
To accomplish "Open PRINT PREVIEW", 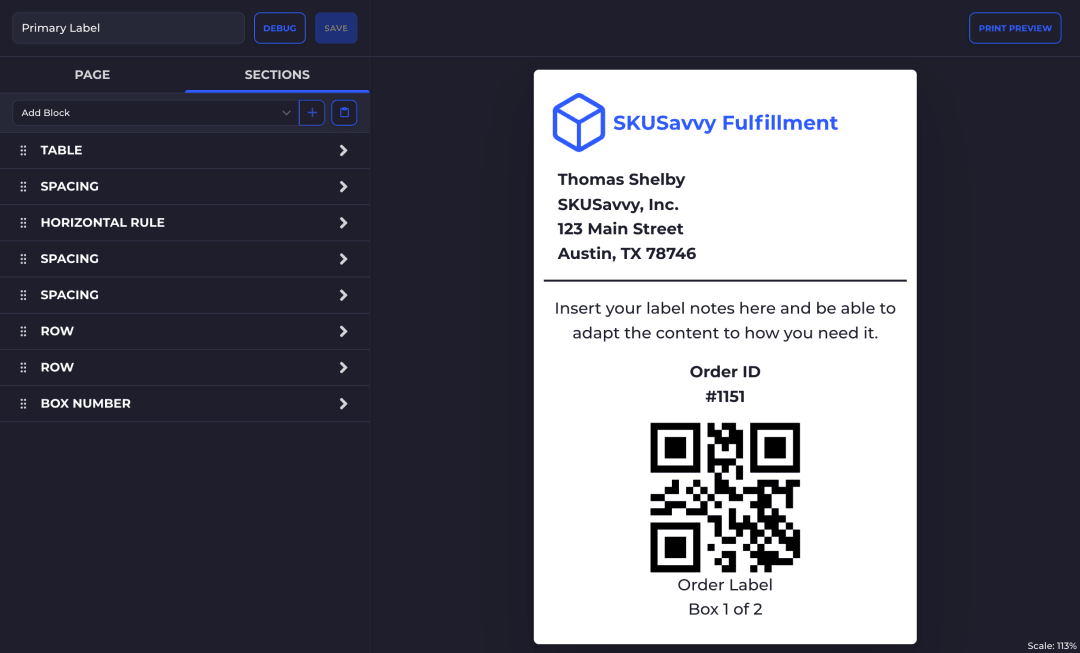I will tap(1015, 28).
